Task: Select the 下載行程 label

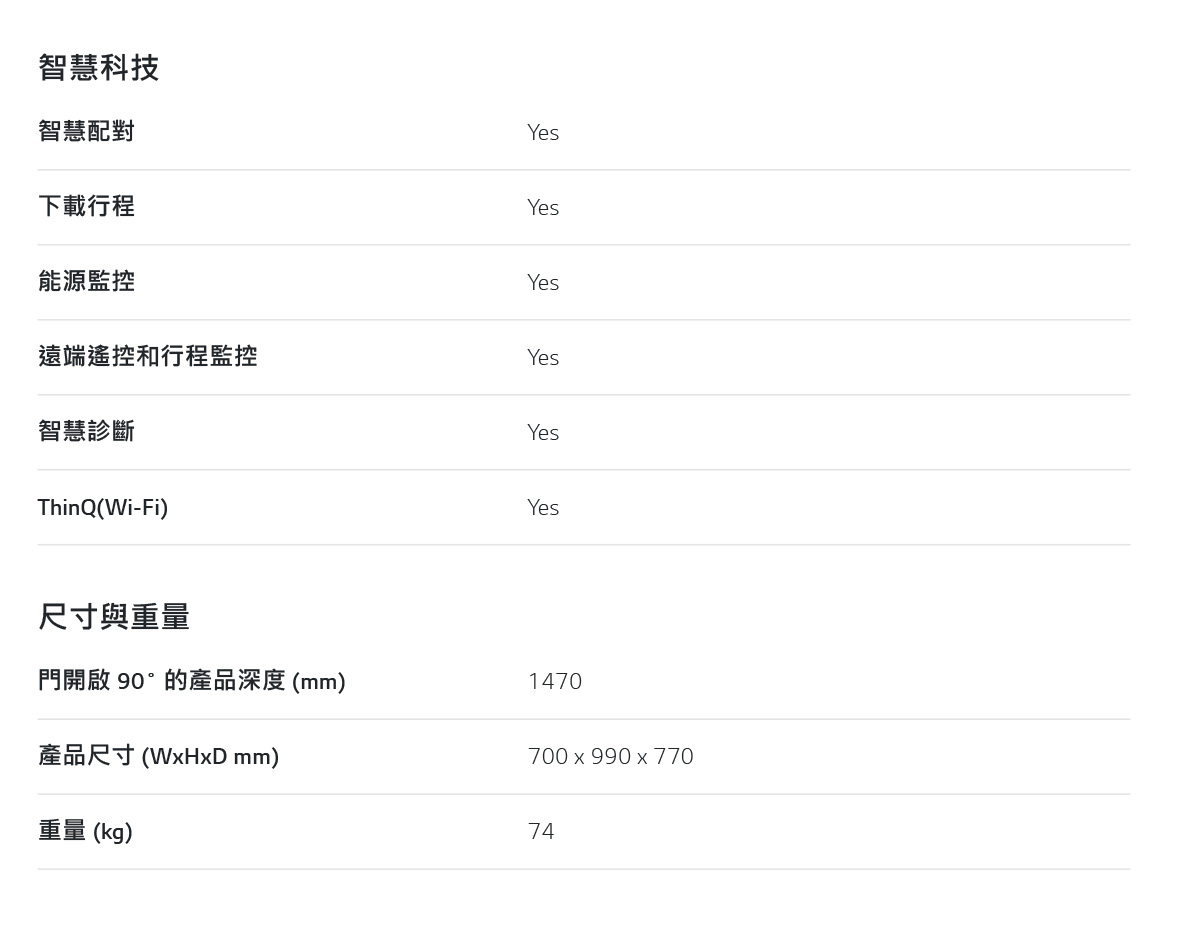Action: (87, 206)
